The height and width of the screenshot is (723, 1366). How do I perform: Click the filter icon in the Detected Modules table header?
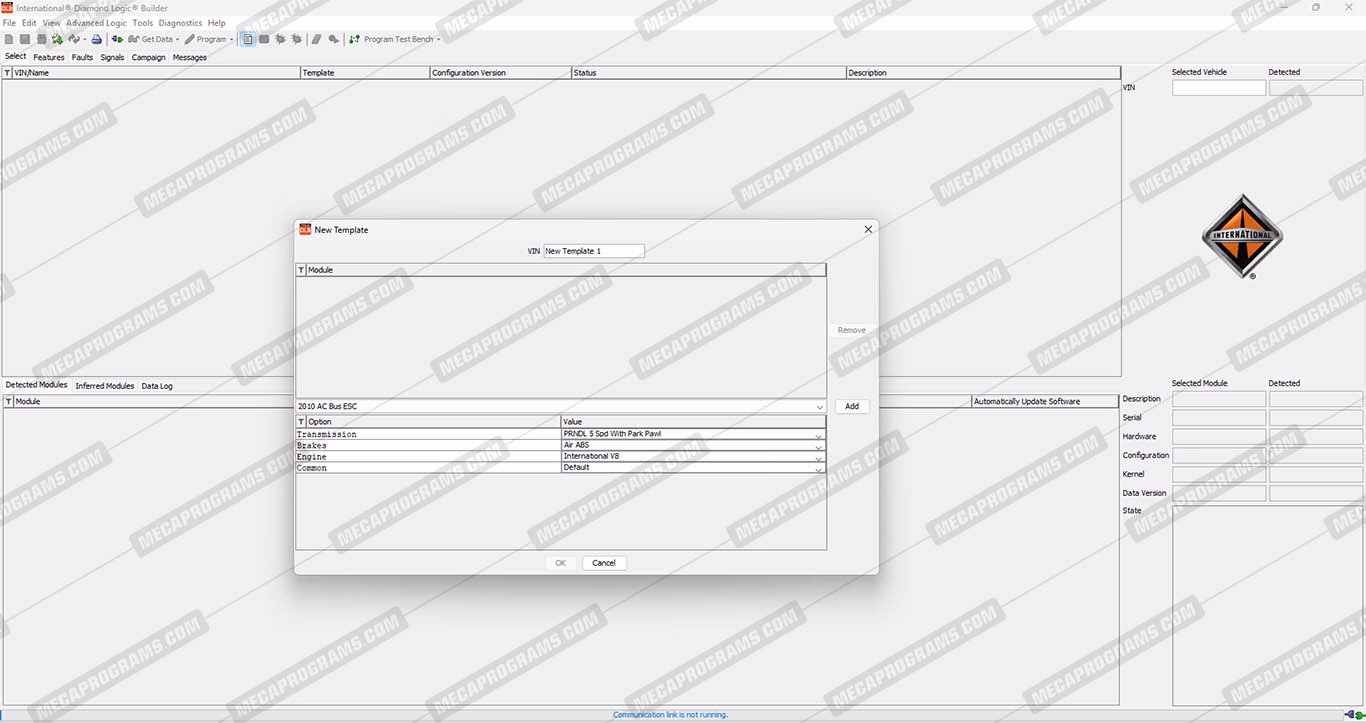[9, 401]
